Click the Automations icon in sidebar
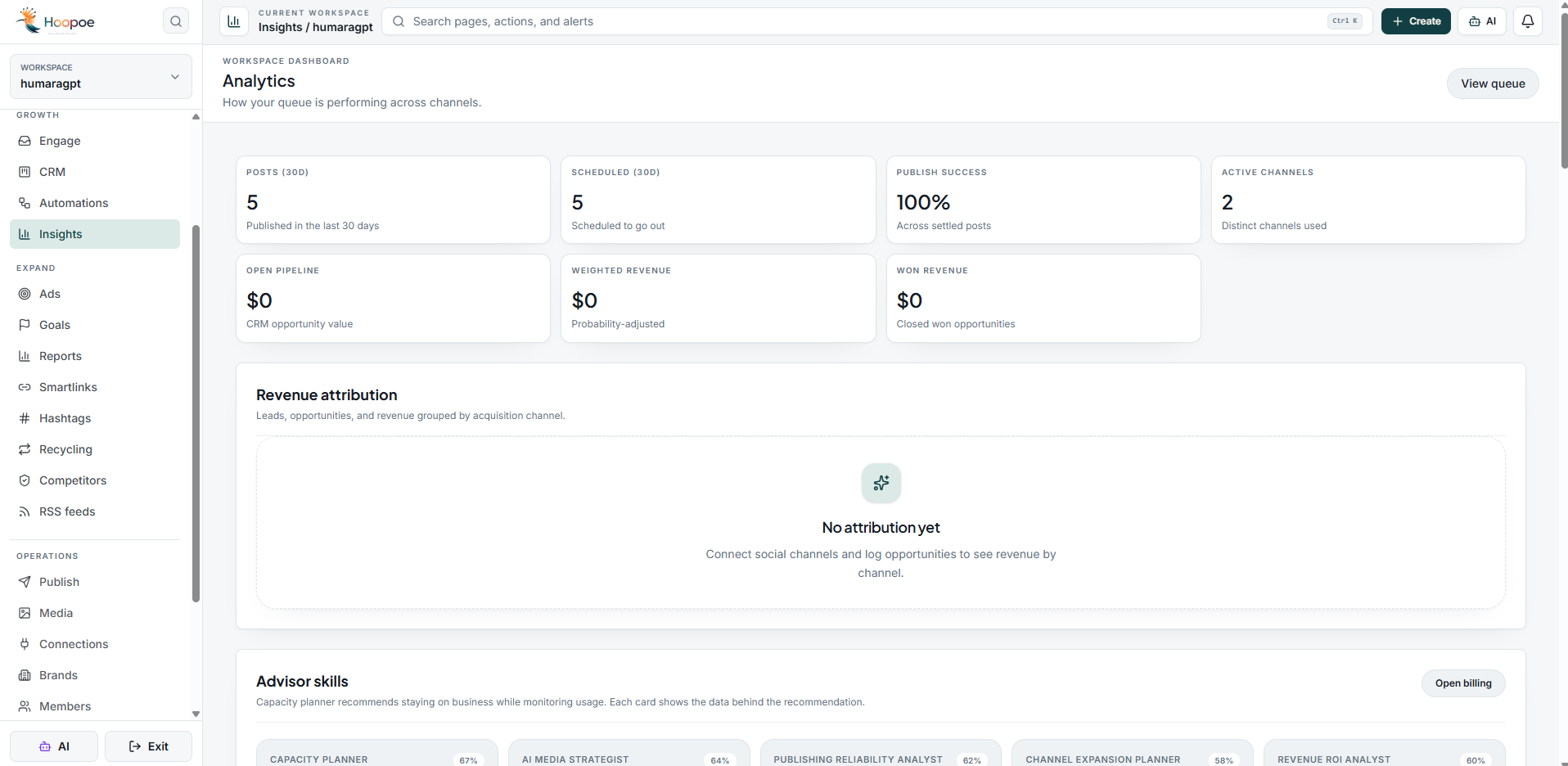Viewport: 1568px width, 766px height. 25,203
